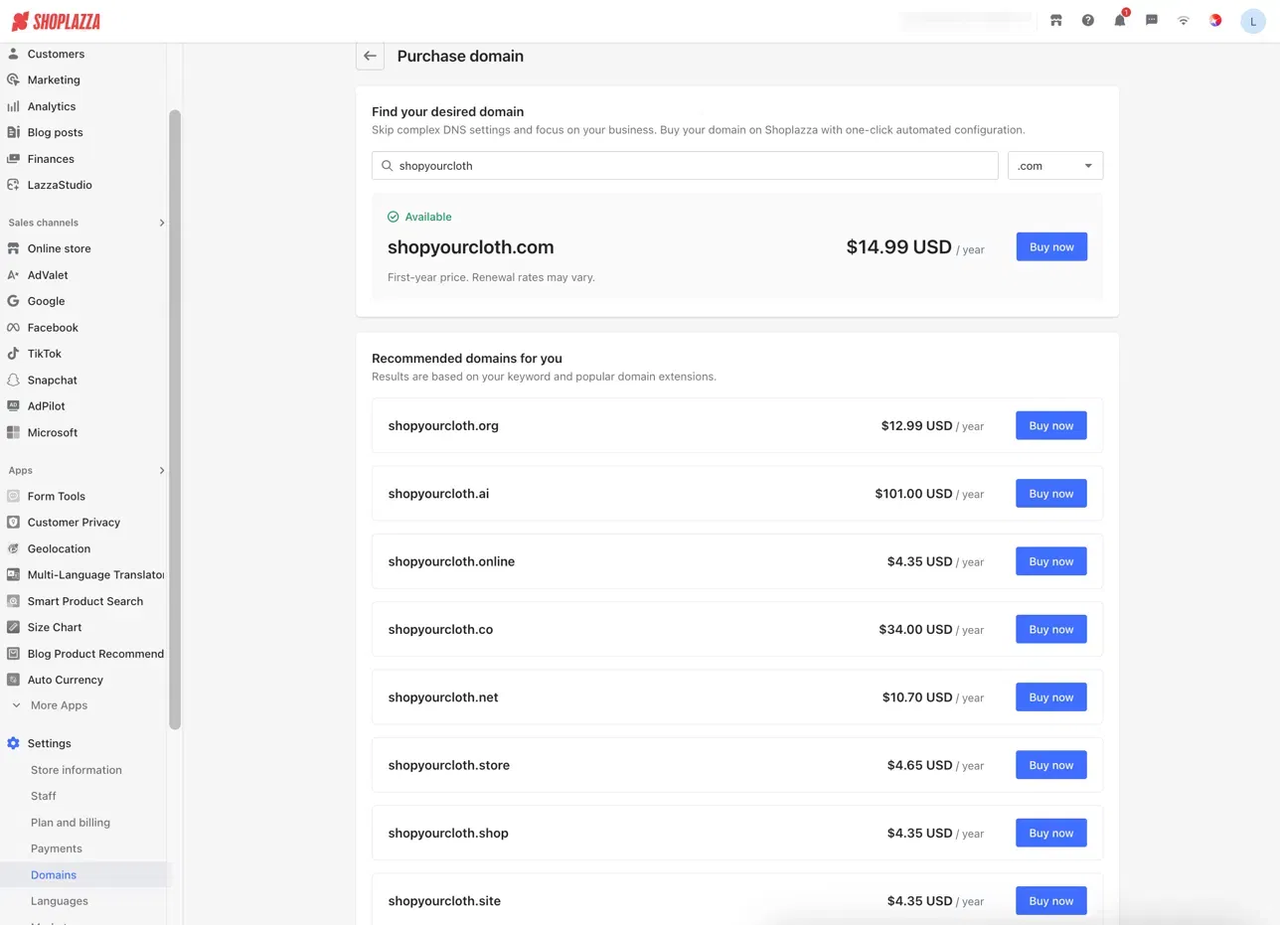This screenshot has width=1280, height=925.
Task: Buy shopyourcloth.site now
Action: click(1051, 901)
